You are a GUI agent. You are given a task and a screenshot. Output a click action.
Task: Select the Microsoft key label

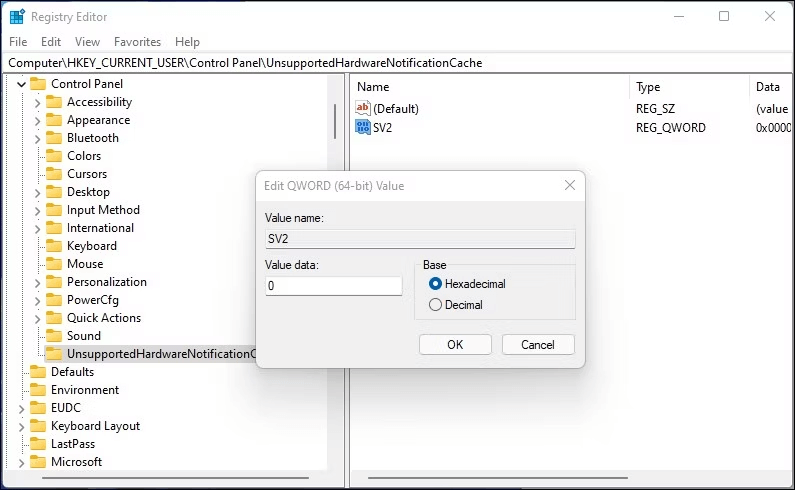(77, 462)
